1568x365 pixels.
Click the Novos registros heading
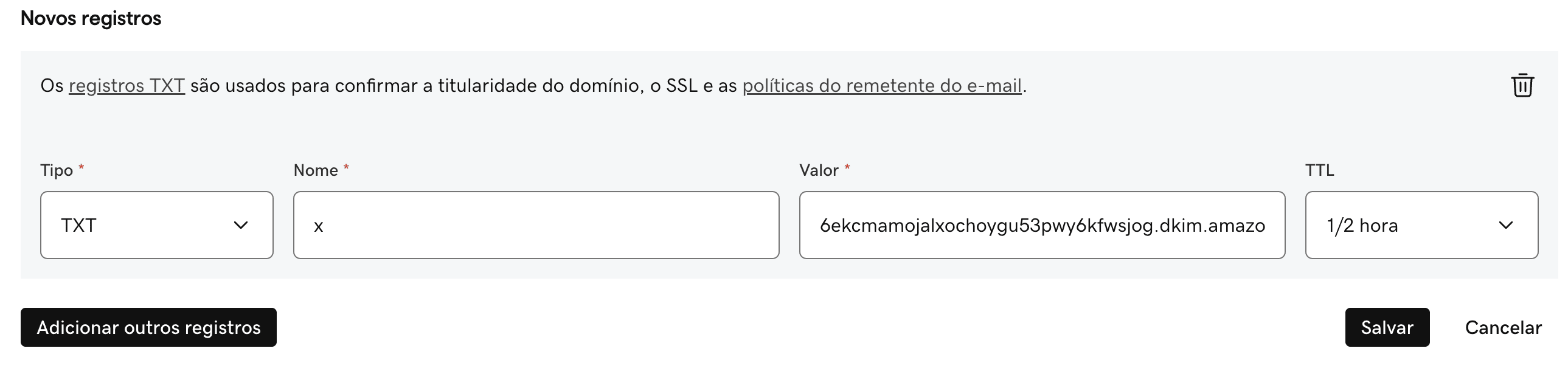pyautogui.click(x=90, y=18)
